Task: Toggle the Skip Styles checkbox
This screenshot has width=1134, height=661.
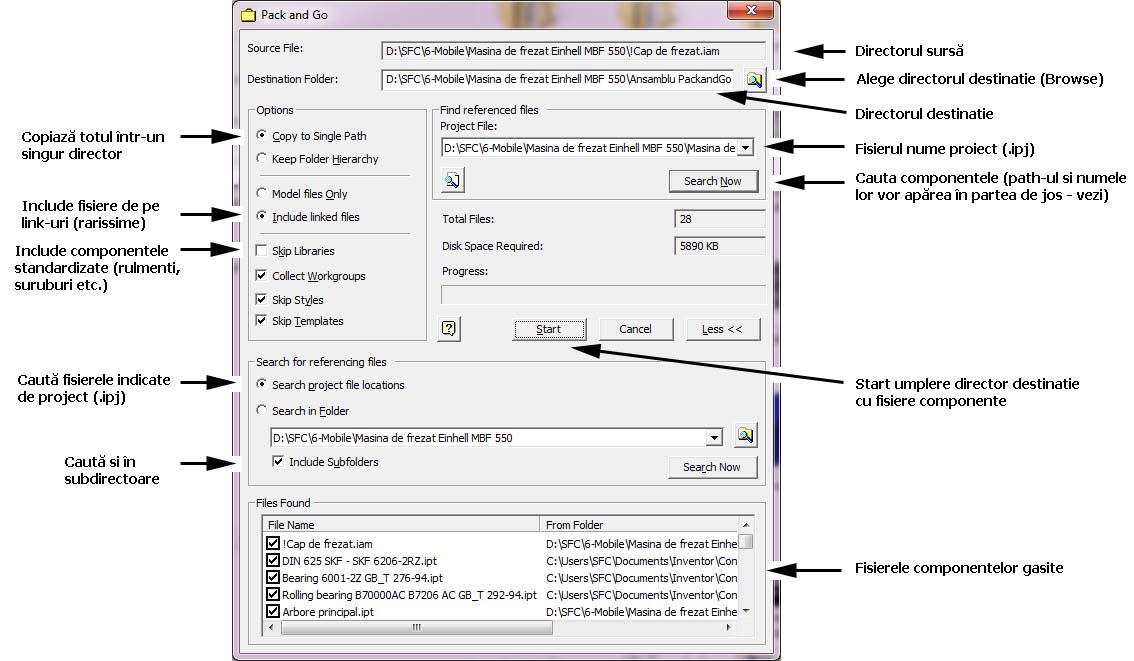Action: point(262,300)
